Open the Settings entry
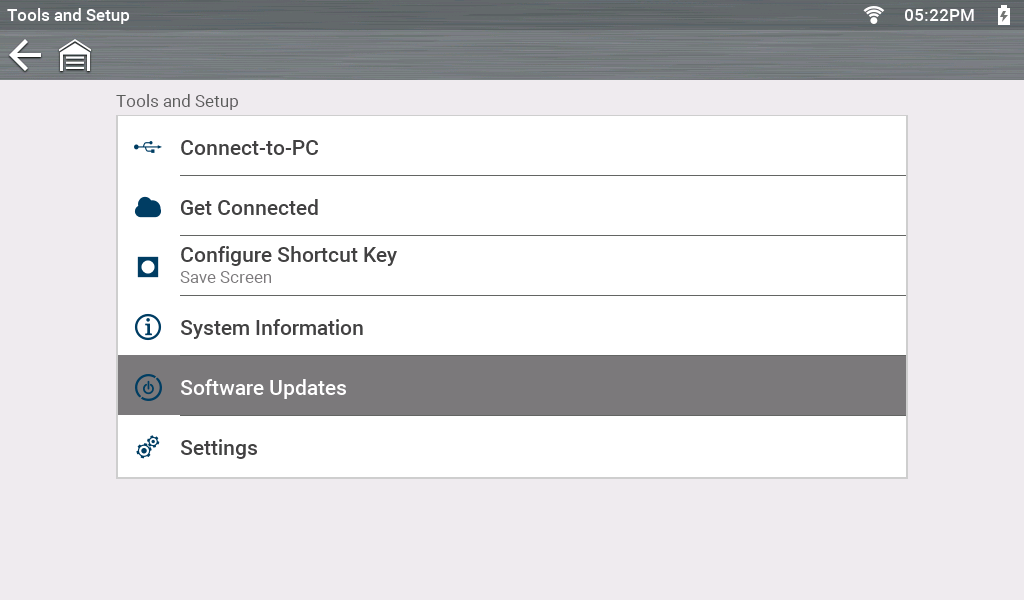Screen dimensions: 1024x600 219,448
